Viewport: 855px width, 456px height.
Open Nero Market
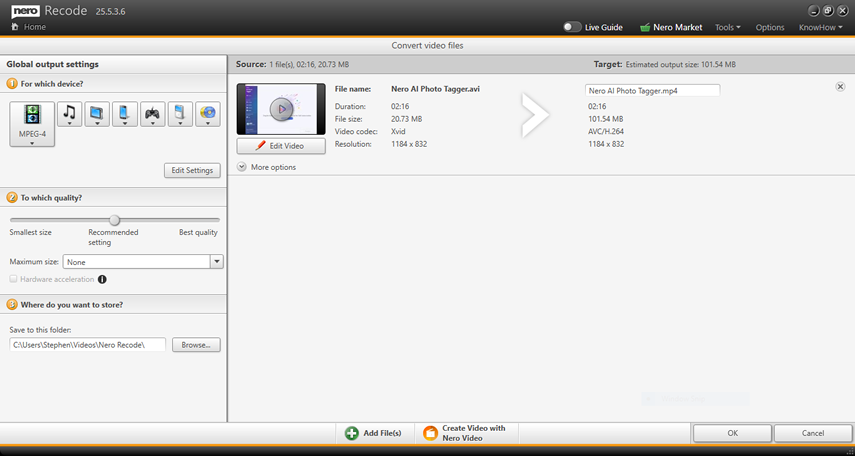pyautogui.click(x=671, y=27)
